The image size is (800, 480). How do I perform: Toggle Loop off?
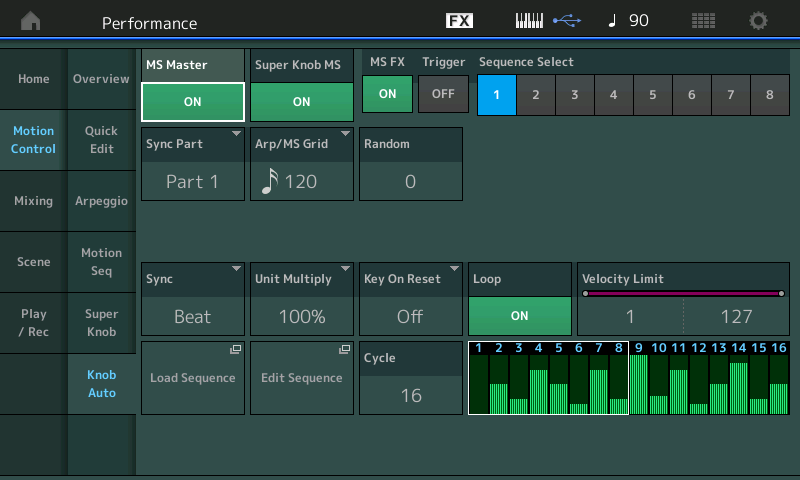[519, 315]
